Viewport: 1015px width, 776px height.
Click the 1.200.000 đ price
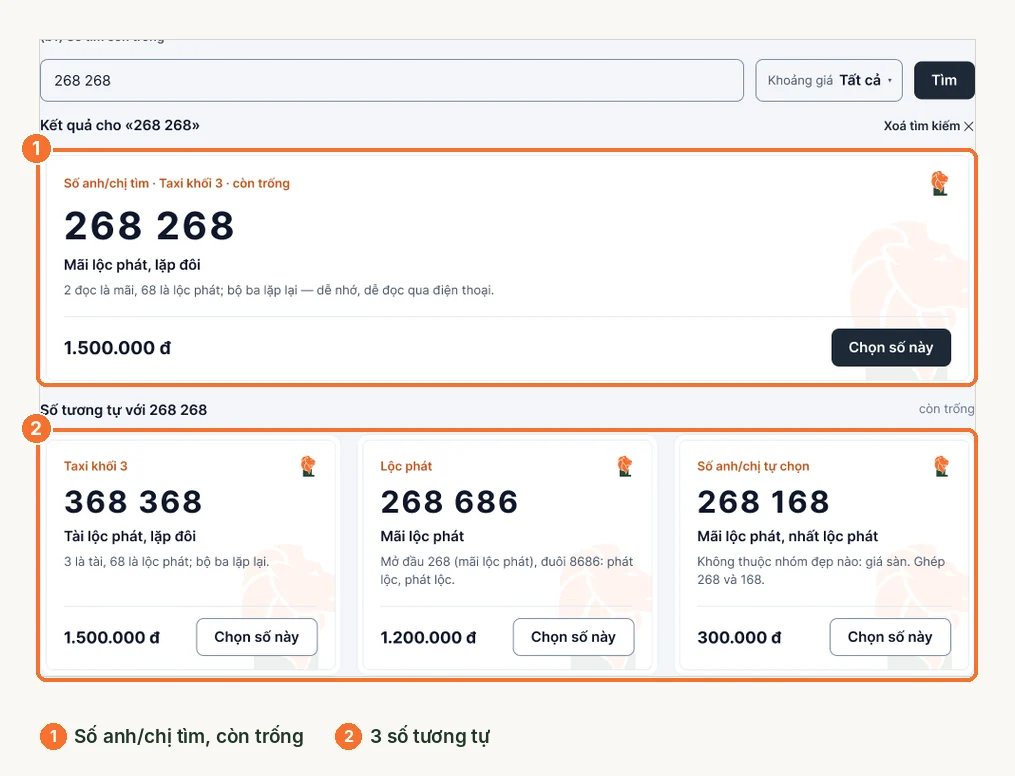pyautogui.click(x=428, y=637)
